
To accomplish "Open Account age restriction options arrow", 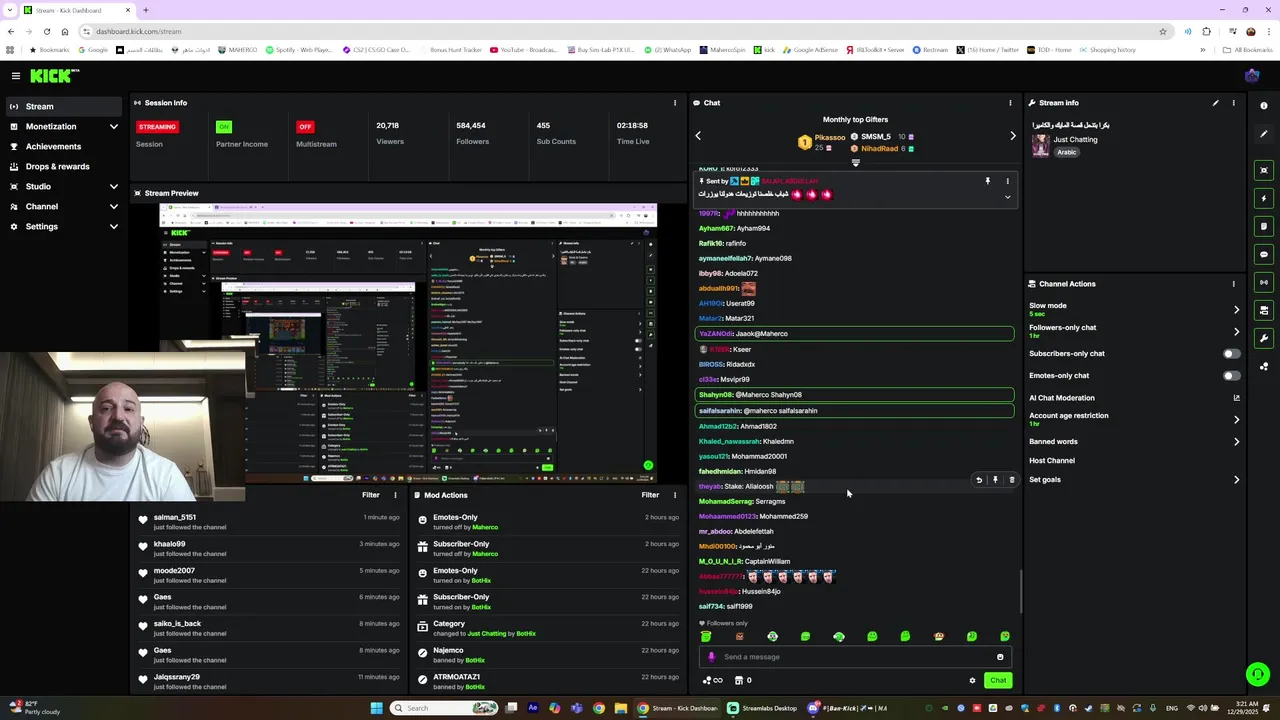I will coord(1236,420).
